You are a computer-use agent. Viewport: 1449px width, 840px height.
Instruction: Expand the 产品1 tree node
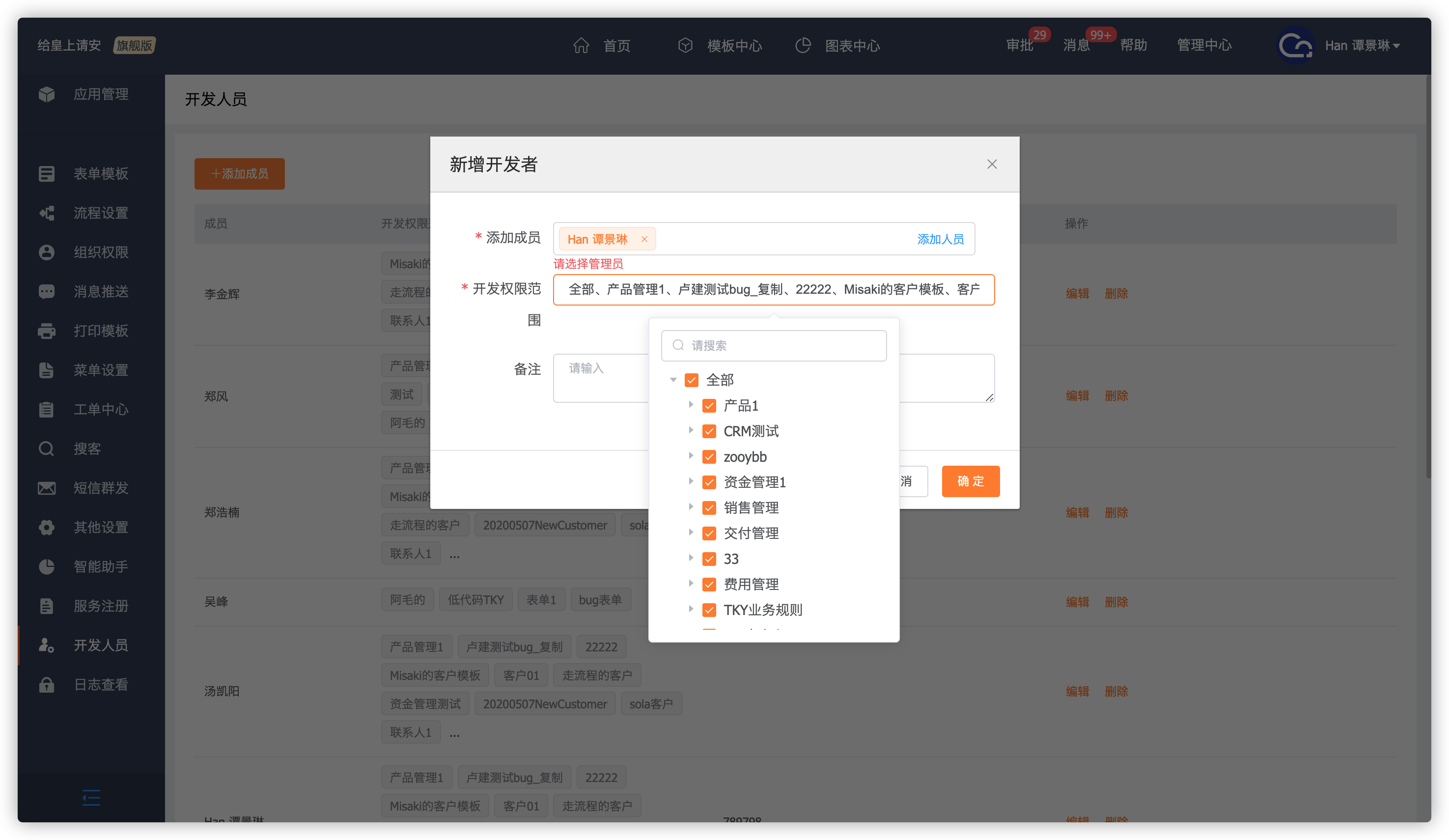691,405
